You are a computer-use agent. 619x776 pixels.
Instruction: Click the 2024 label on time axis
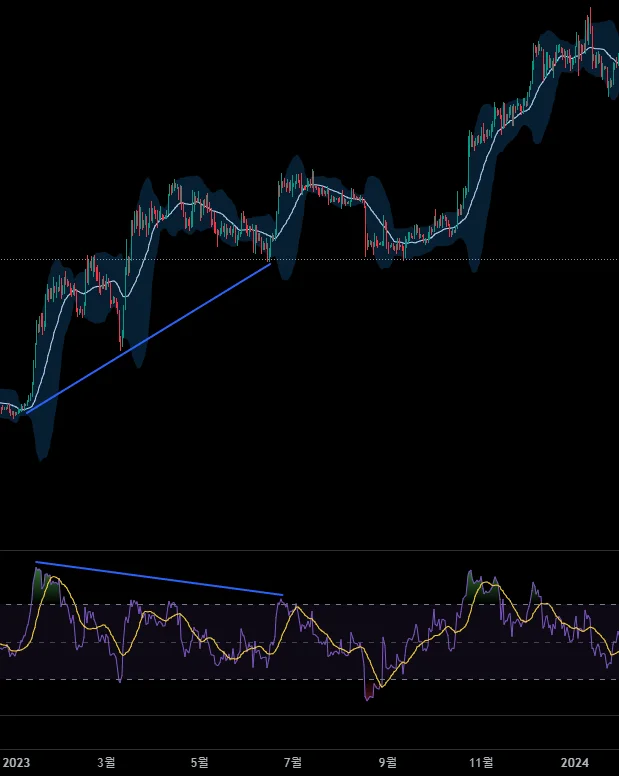click(x=574, y=763)
